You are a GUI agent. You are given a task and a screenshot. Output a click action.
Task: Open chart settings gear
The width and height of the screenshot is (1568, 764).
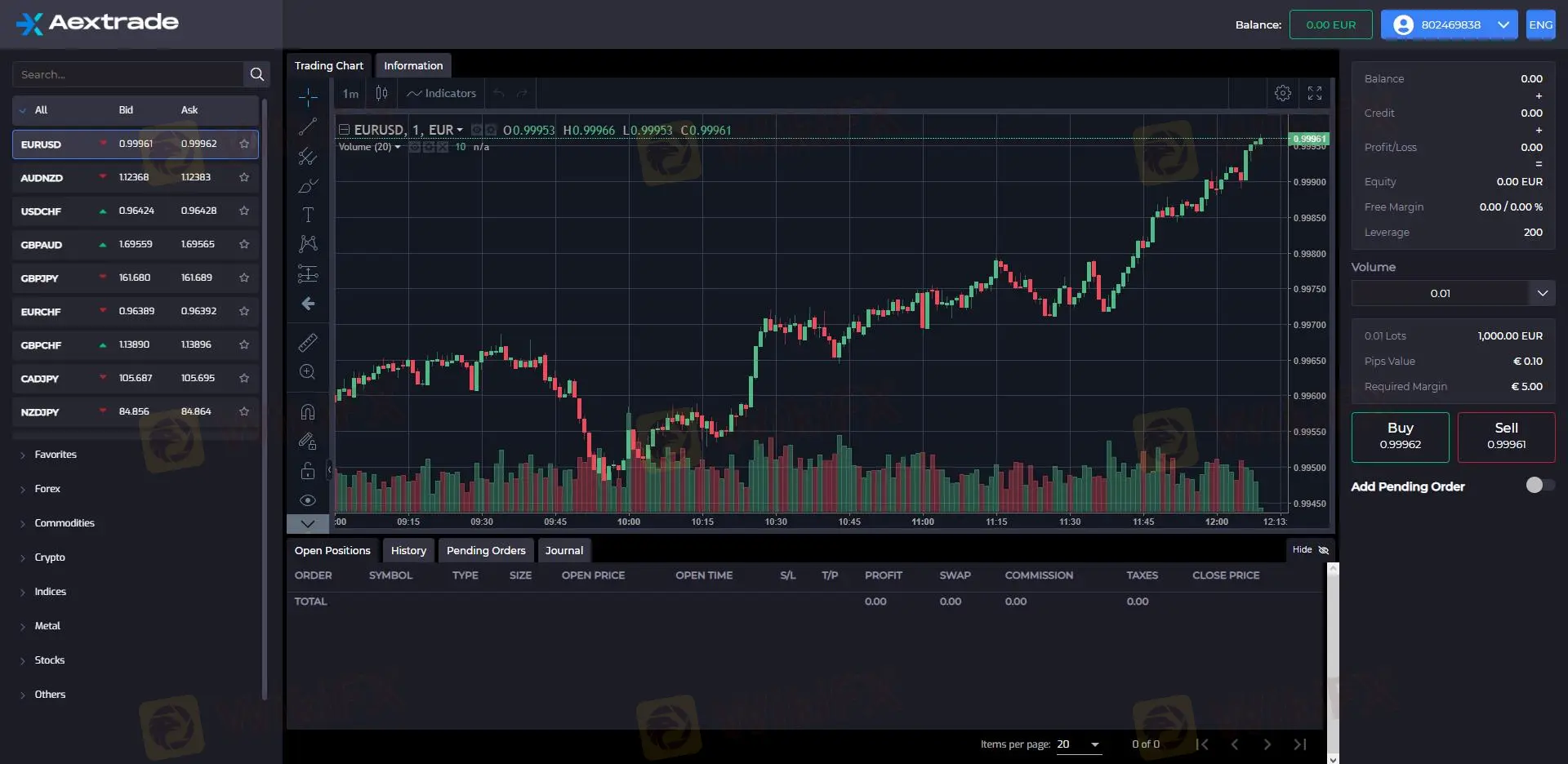tap(1281, 93)
